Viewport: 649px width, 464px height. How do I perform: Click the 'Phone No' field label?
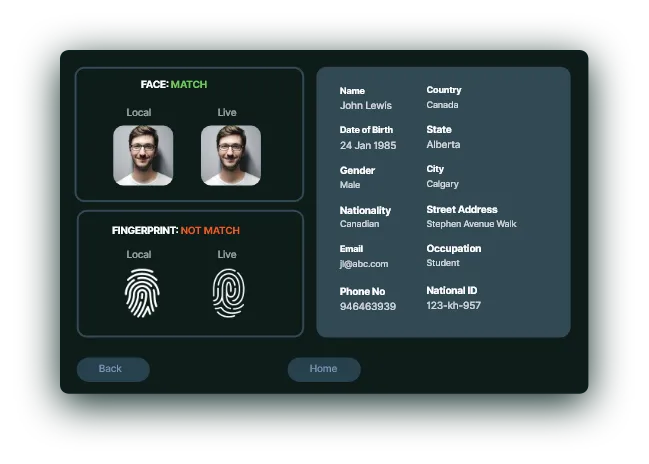(x=362, y=291)
